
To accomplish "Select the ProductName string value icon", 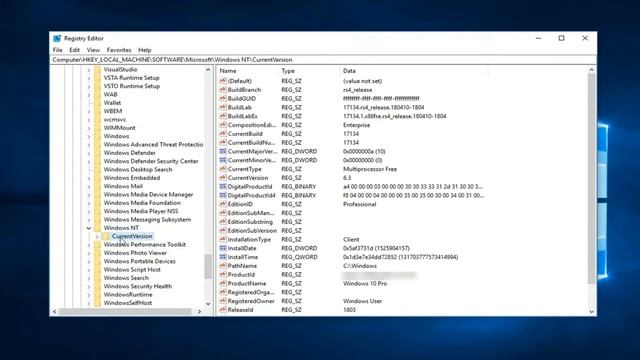I will pos(223,283).
